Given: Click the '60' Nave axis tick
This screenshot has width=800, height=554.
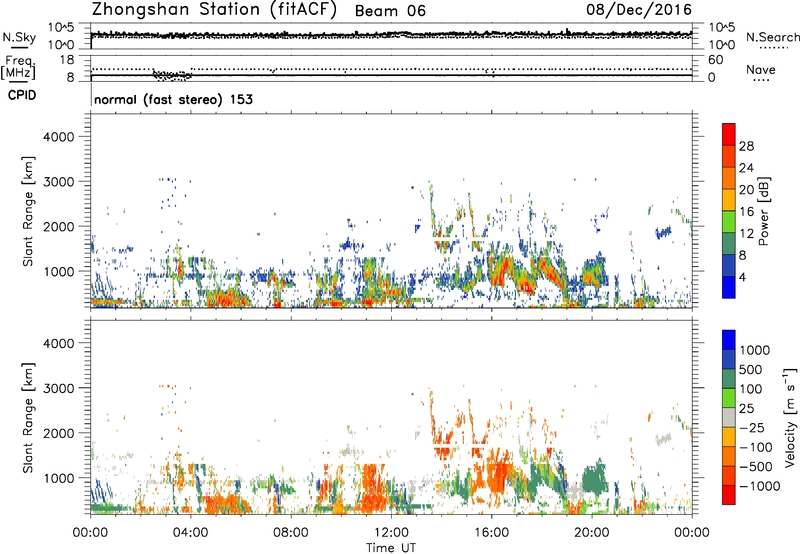Looking at the screenshot, I should click(715, 60).
